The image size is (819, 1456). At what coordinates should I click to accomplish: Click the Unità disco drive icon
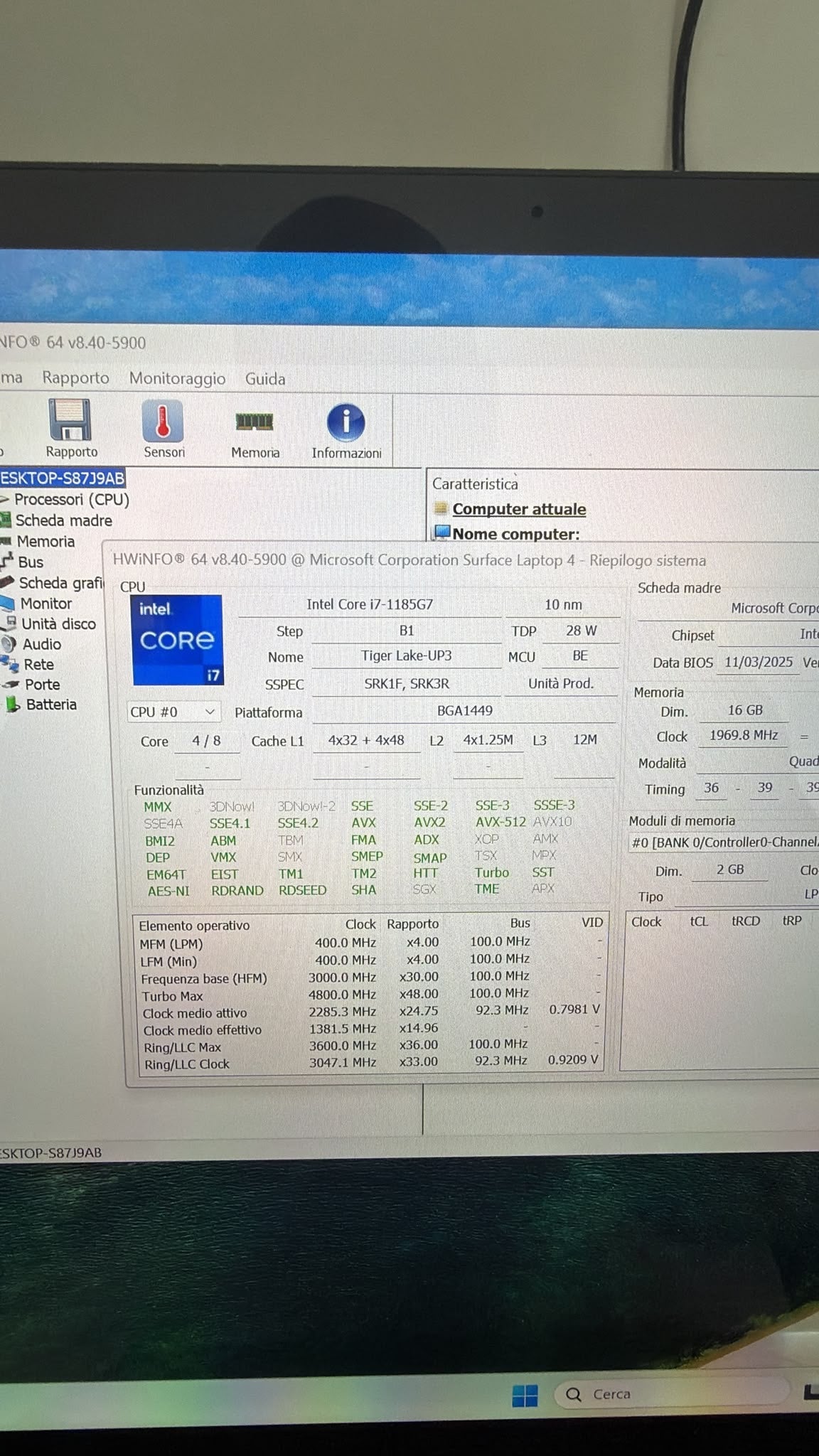tap(10, 623)
